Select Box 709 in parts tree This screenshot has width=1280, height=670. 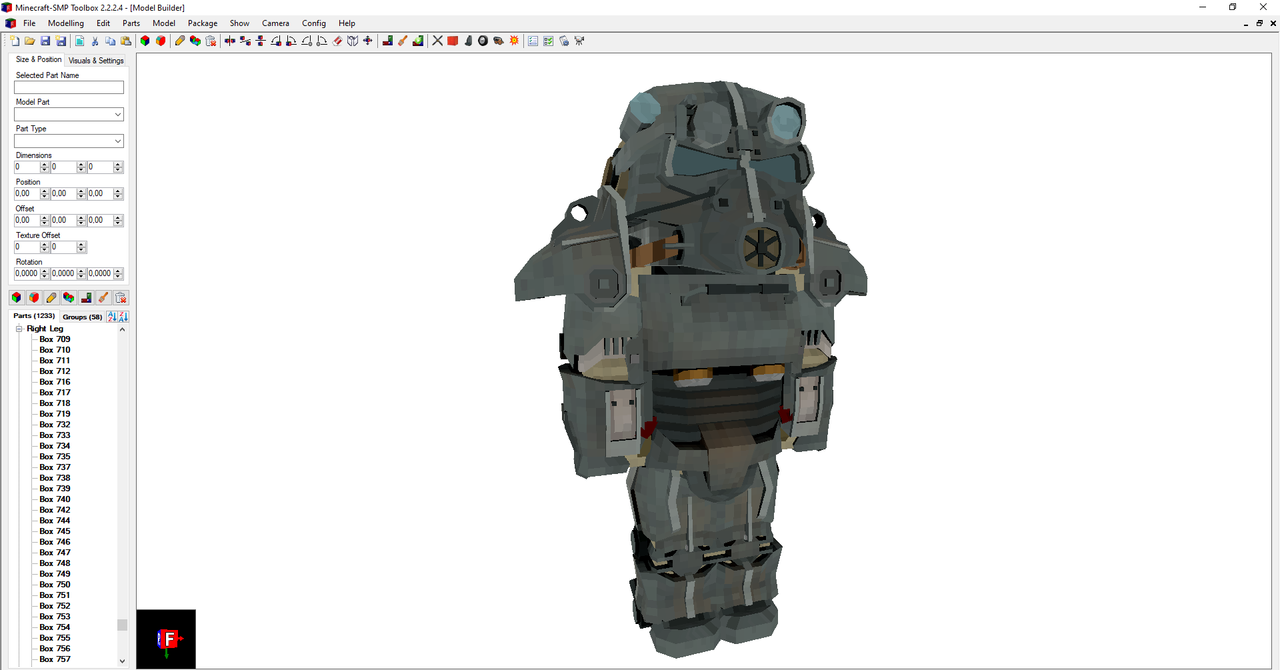[55, 339]
